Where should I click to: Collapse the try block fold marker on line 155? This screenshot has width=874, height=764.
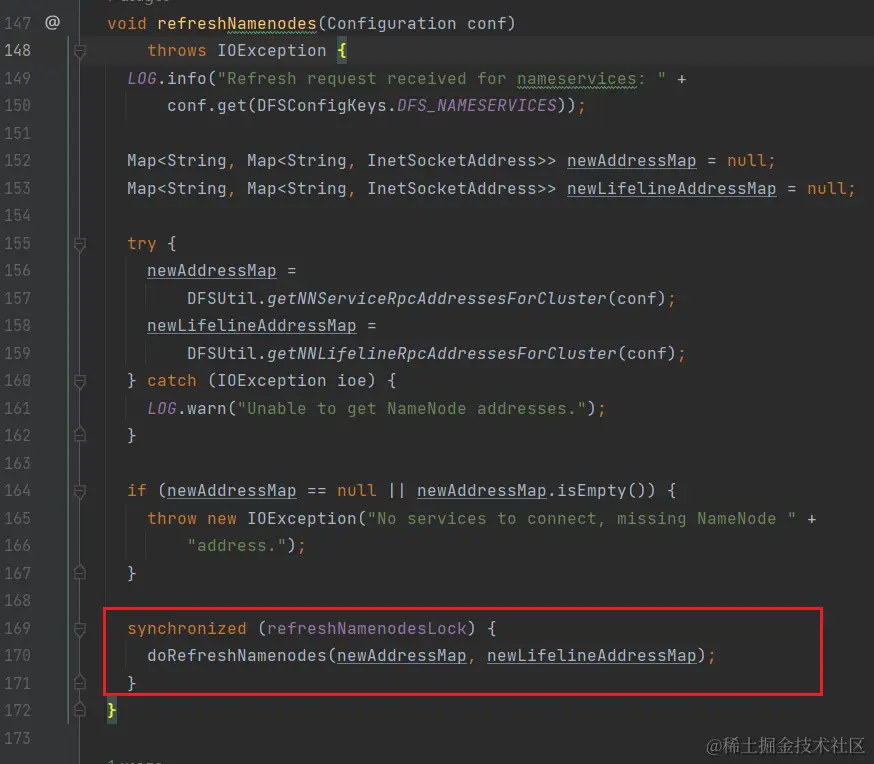click(80, 244)
